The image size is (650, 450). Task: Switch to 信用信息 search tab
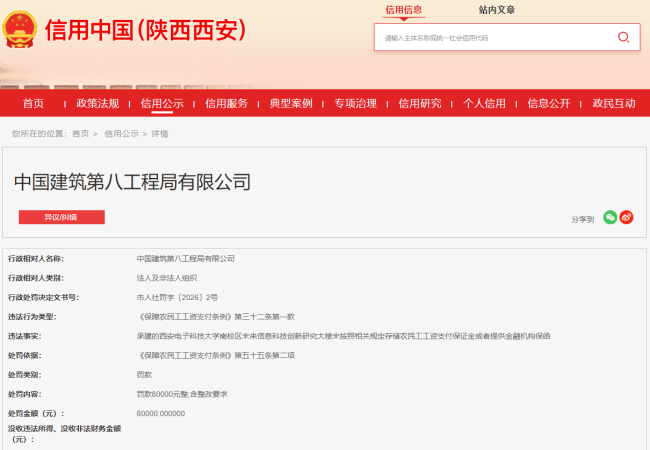tap(403, 10)
